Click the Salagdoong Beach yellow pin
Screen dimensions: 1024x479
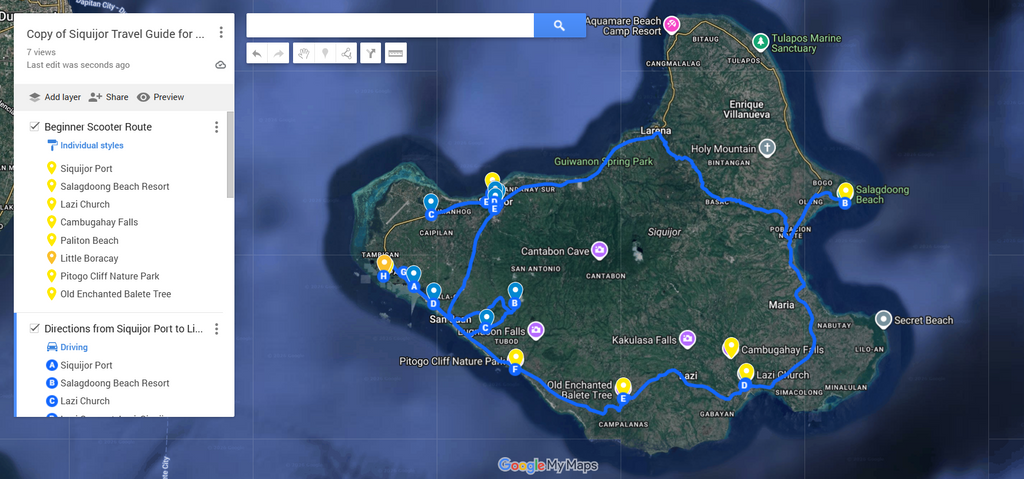coord(846,190)
